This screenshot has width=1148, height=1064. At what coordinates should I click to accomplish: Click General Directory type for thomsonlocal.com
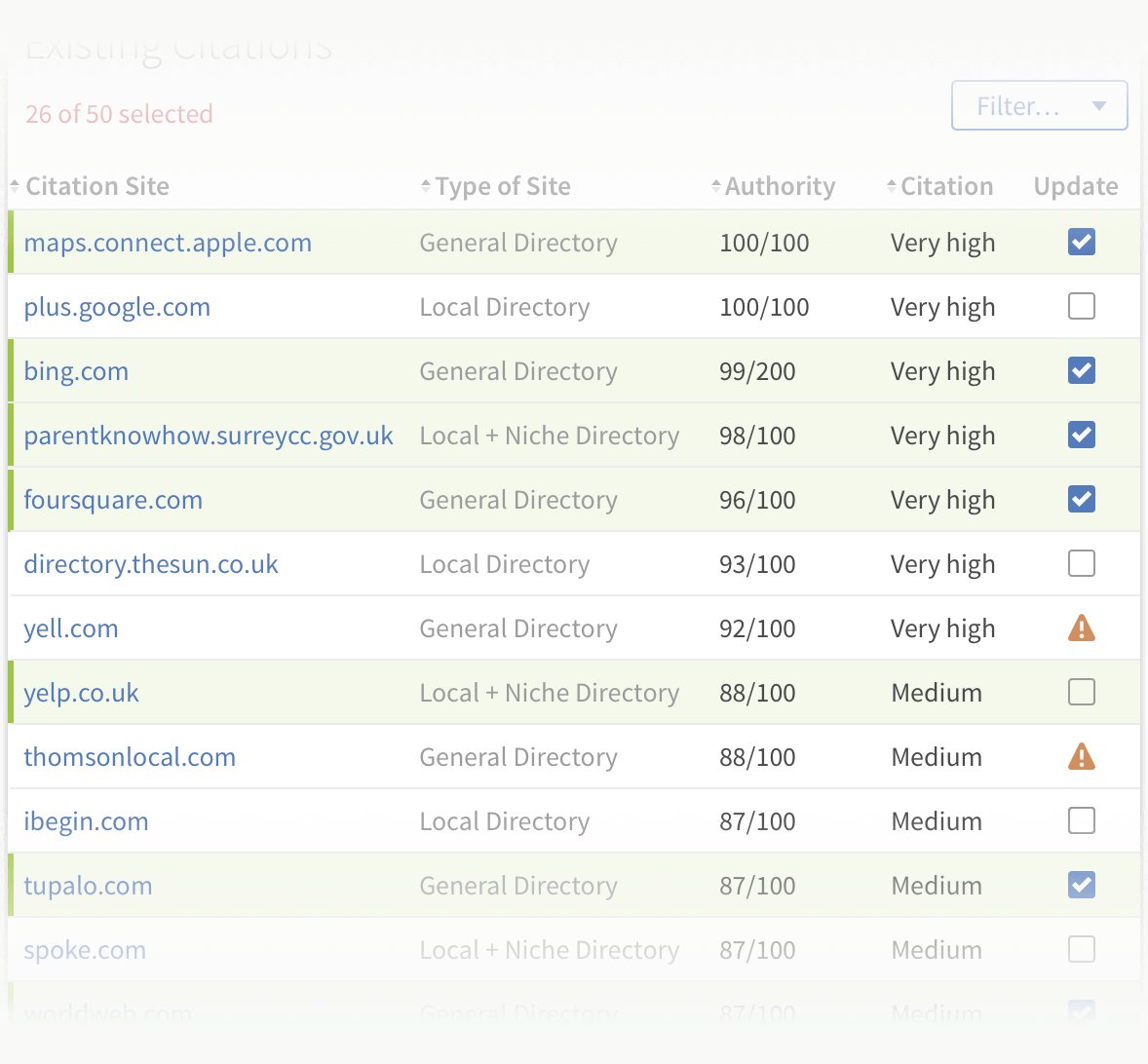tap(518, 757)
